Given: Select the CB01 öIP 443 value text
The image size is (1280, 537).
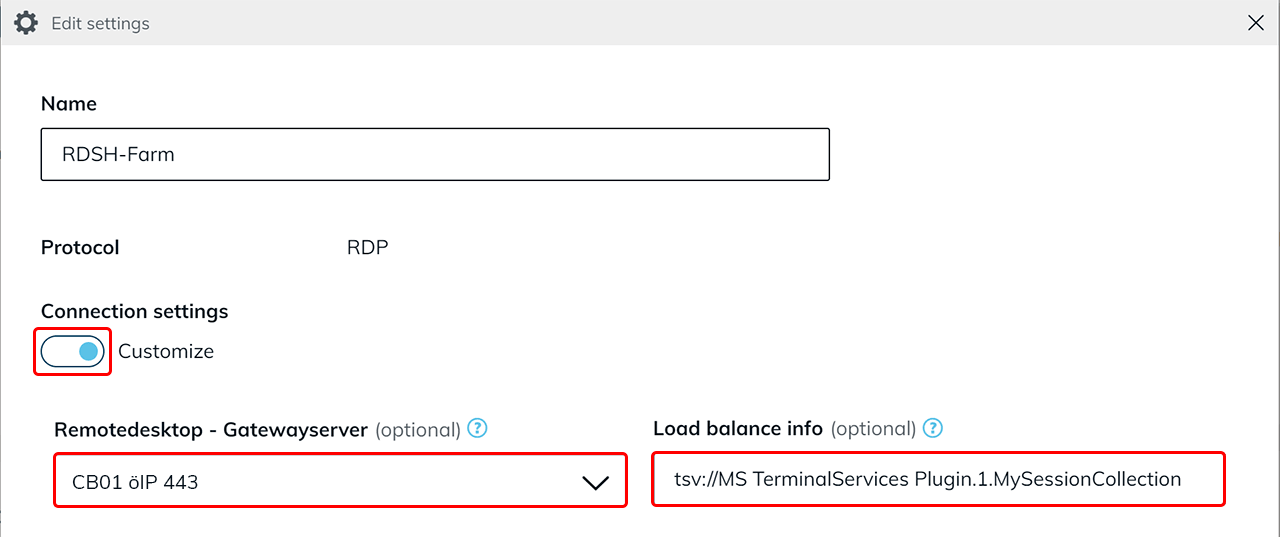Looking at the screenshot, I should (135, 482).
